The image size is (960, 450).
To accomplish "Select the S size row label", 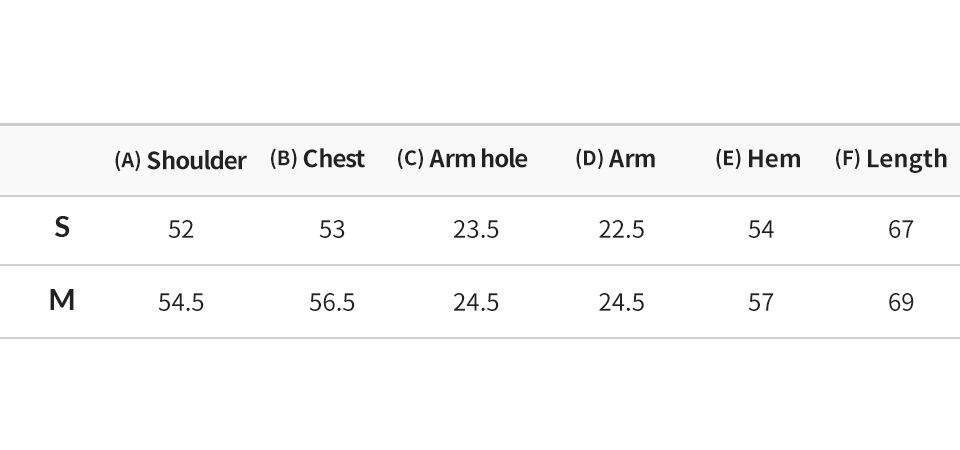I will [x=62, y=228].
